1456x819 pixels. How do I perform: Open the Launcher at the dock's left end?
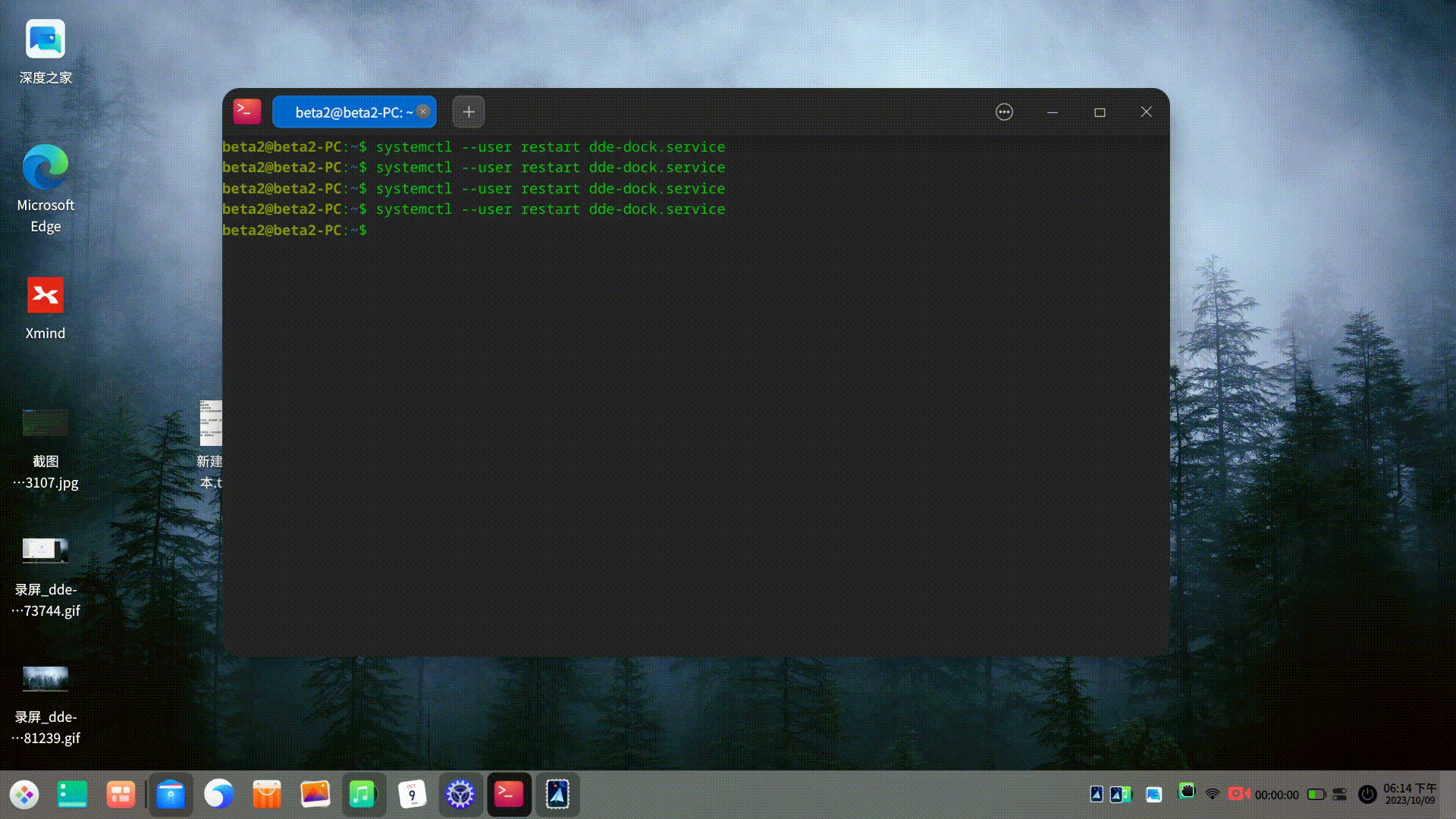pos(24,794)
